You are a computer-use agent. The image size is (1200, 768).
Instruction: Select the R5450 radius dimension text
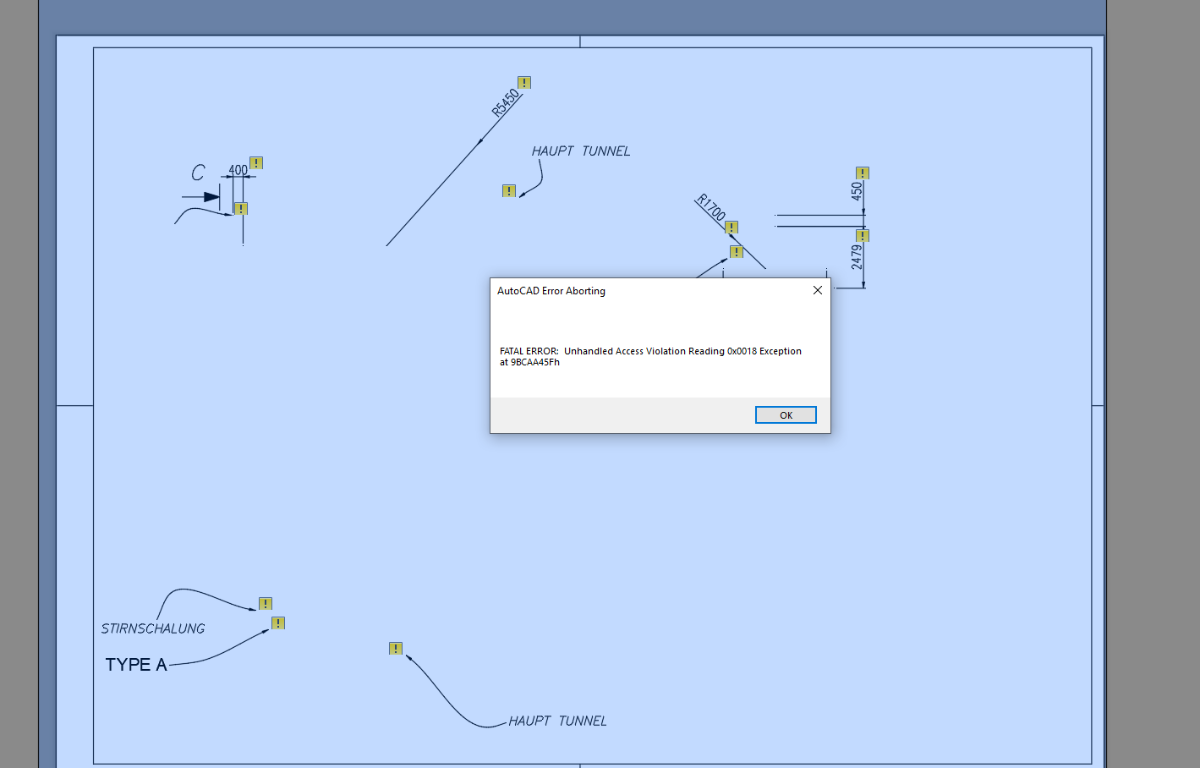point(504,103)
